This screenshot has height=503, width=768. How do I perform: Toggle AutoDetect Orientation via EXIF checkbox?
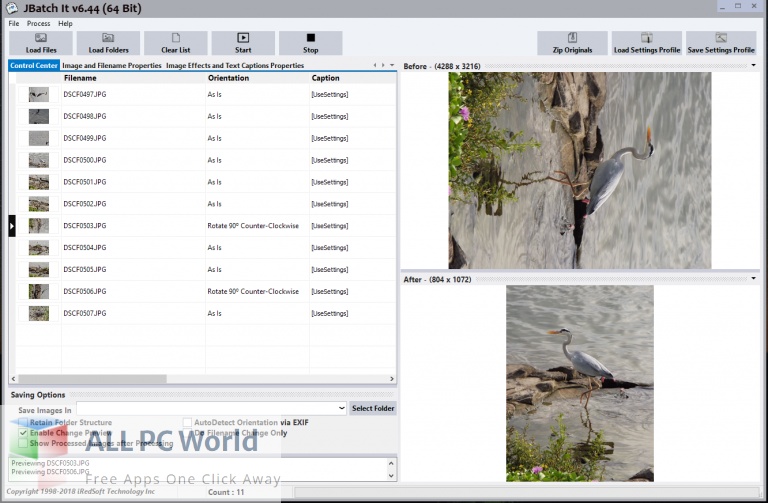coord(187,422)
